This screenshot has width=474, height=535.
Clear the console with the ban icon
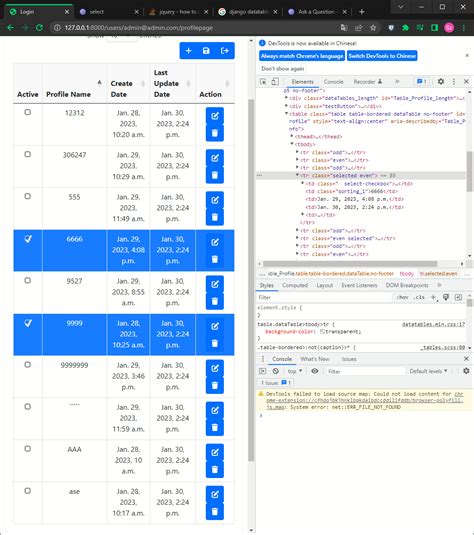click(276, 371)
